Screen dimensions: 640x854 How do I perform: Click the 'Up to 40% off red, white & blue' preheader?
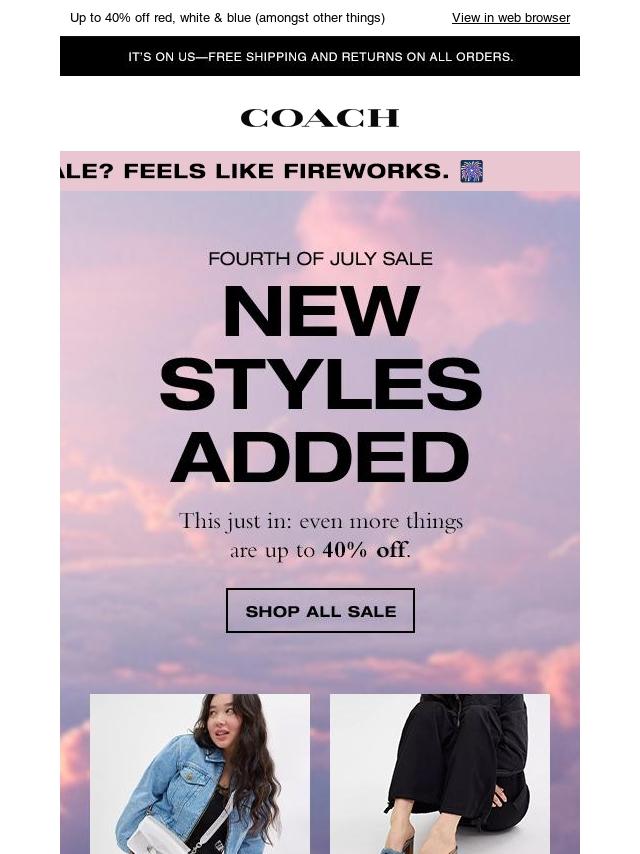(227, 17)
